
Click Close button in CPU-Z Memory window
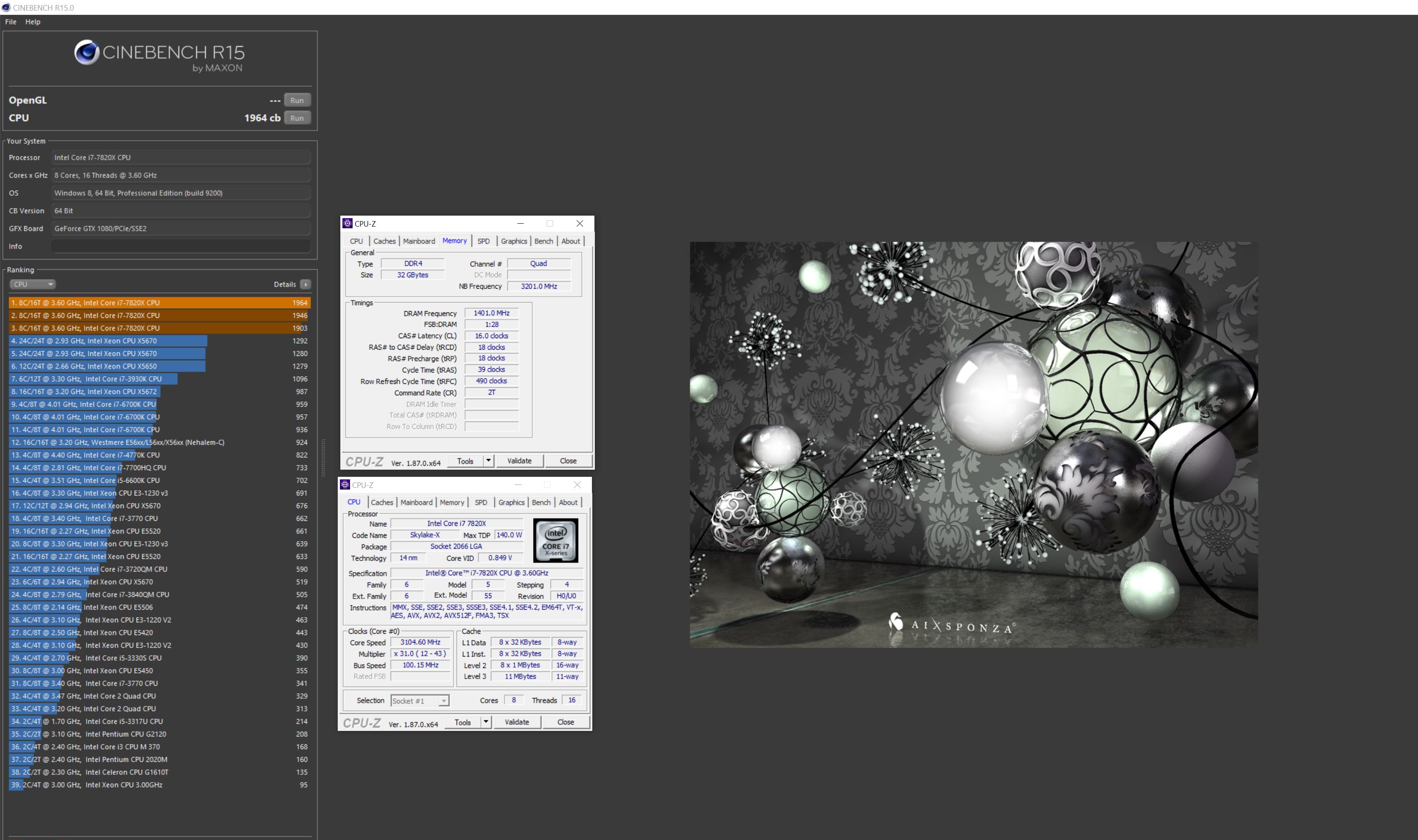pyautogui.click(x=568, y=461)
